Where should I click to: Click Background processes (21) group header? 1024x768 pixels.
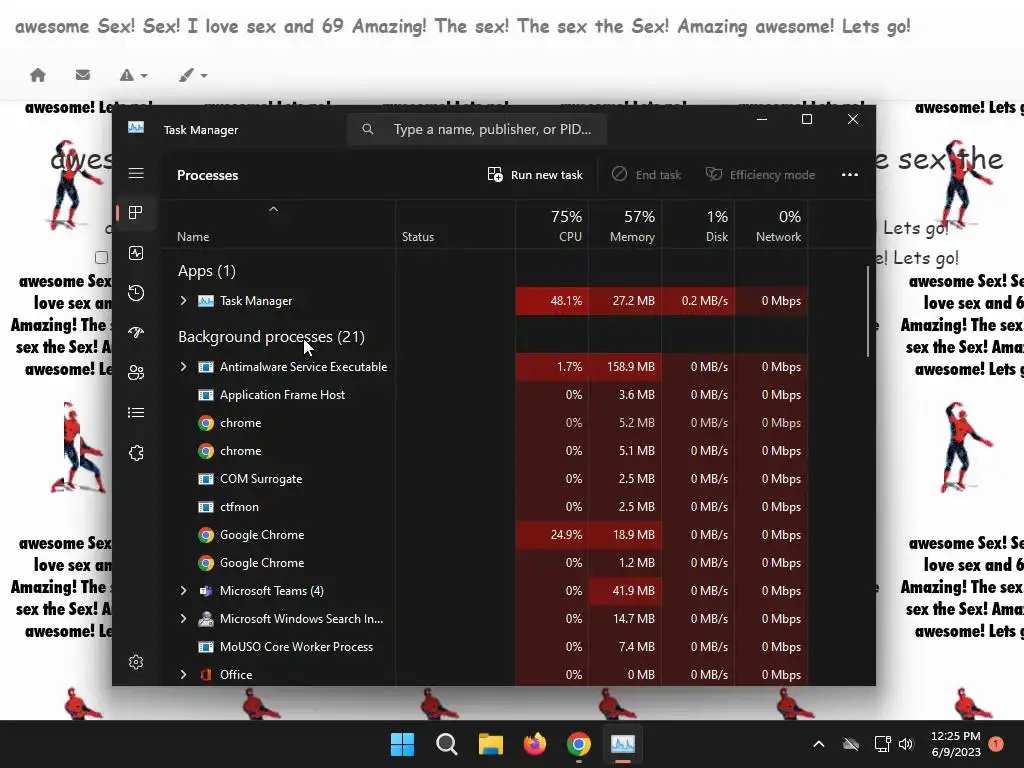click(271, 337)
